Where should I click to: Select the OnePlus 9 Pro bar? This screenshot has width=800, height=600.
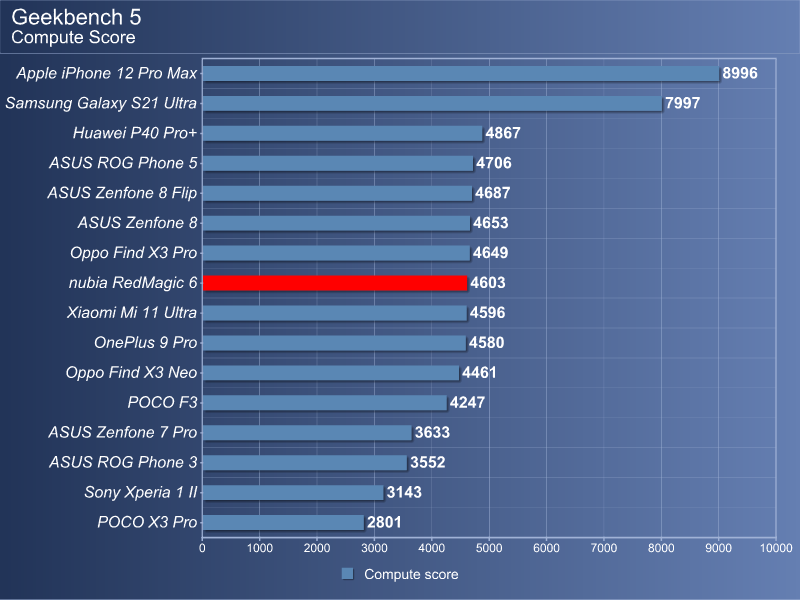[x=334, y=343]
